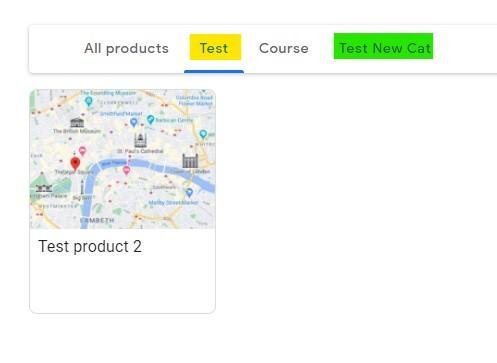Screen dimensions: 497x363
Task: Click the blank area under Test product 2 title
Action: pyautogui.click(x=122, y=285)
